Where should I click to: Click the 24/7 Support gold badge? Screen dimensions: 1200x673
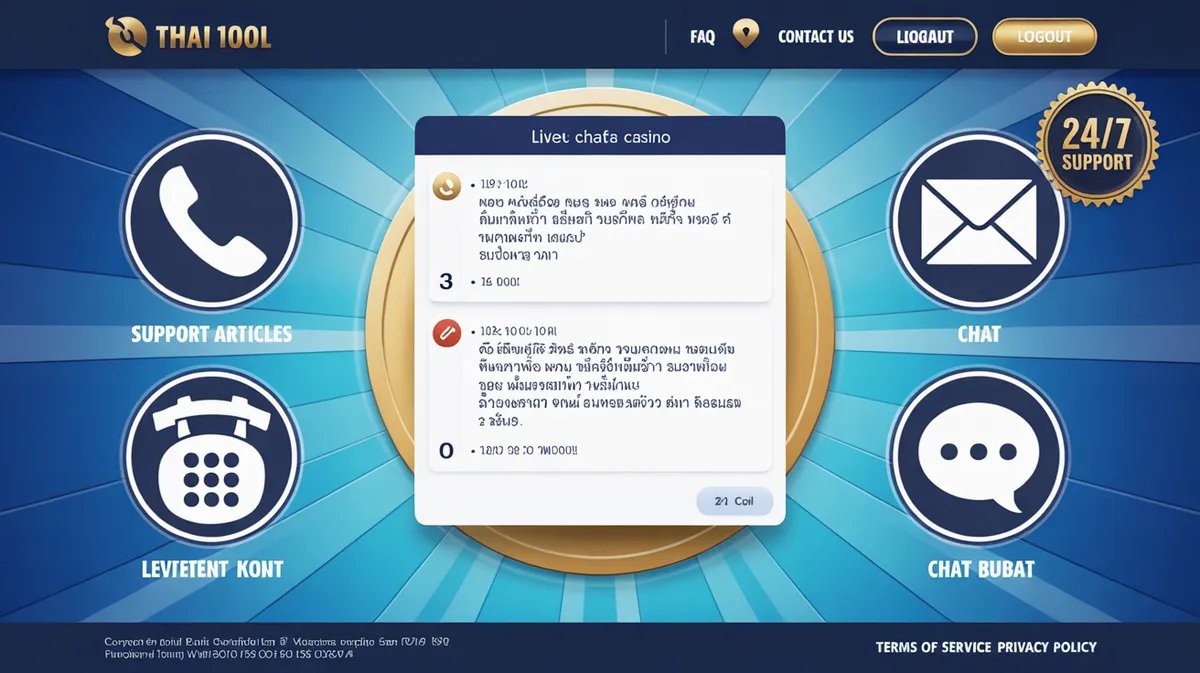(1098, 144)
